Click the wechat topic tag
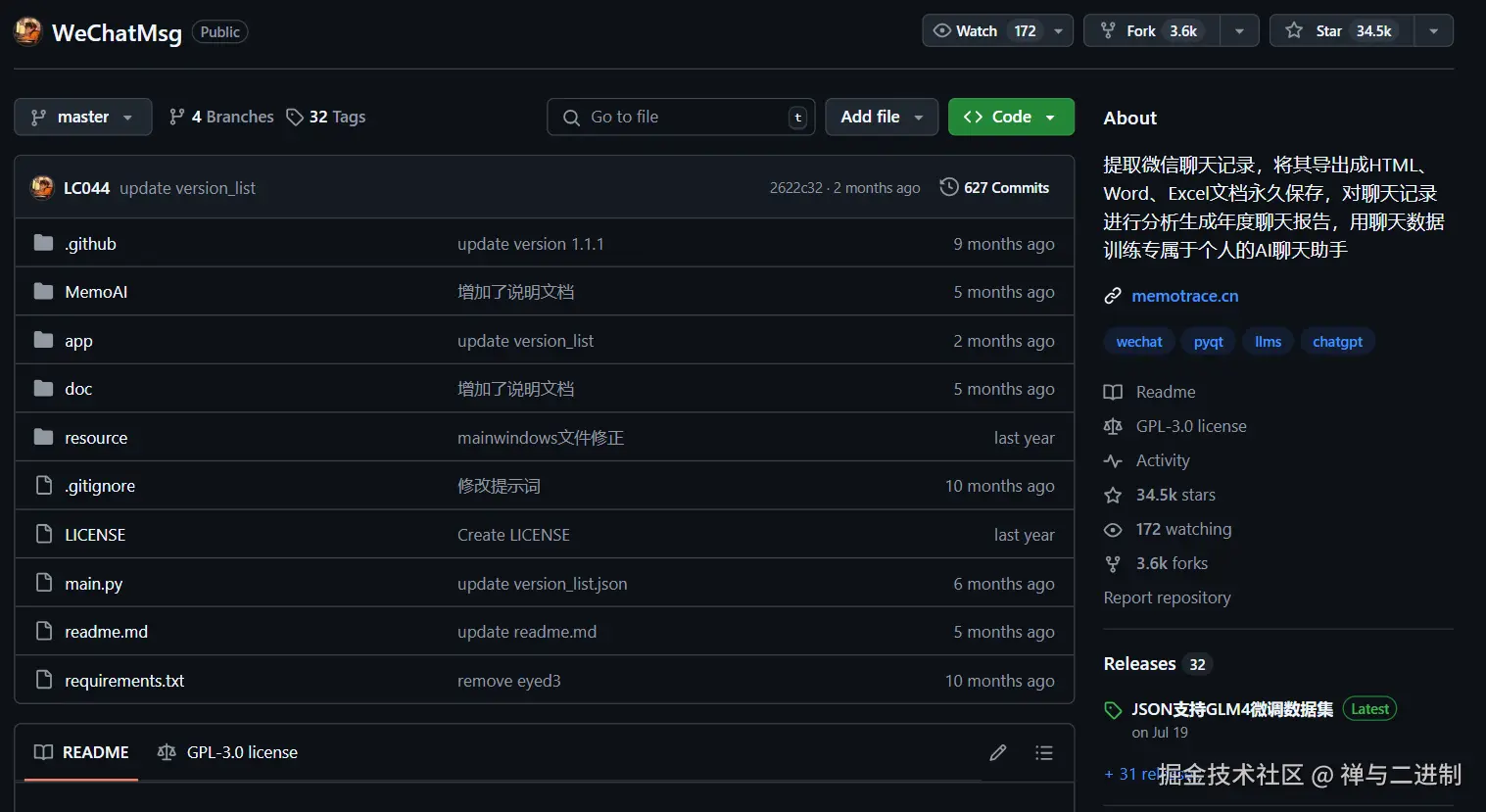Image resolution: width=1486 pixels, height=812 pixels. [x=1139, y=342]
